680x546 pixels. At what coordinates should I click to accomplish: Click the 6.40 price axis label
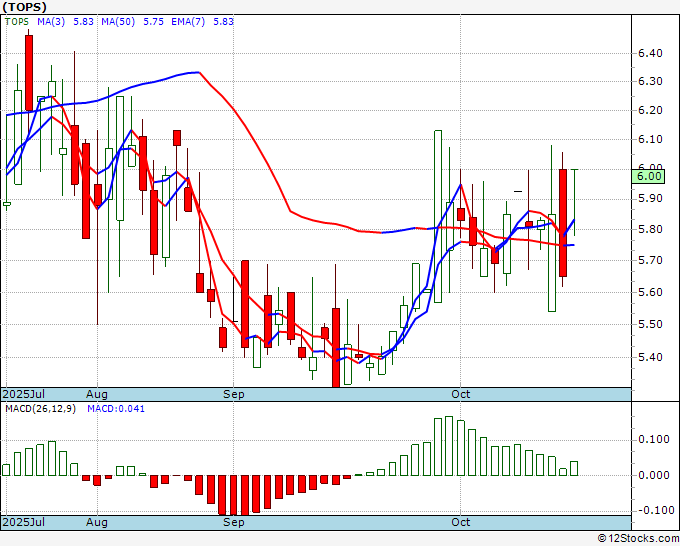point(651,53)
